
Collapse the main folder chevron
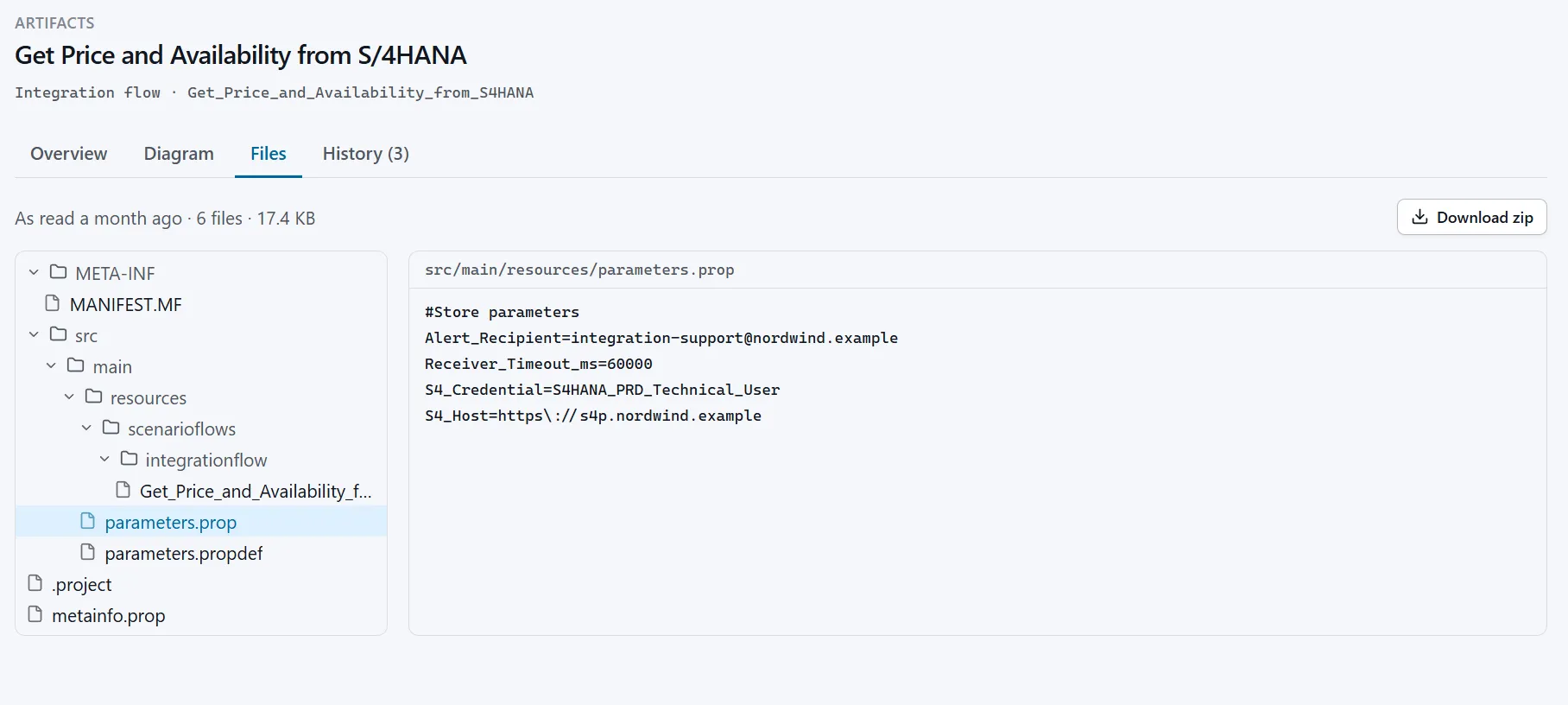[x=51, y=365]
